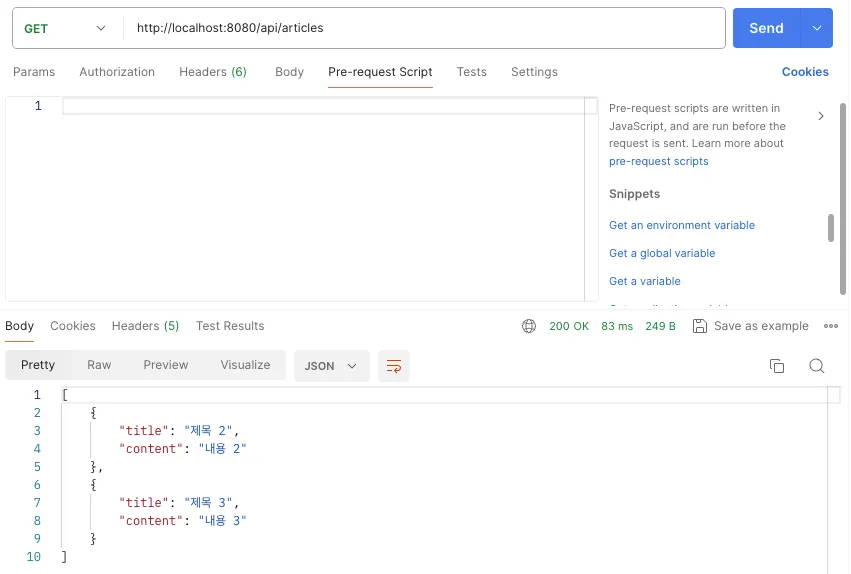Click the snippets panel vertical scrollbar
This screenshot has height=574, width=851.
[831, 228]
